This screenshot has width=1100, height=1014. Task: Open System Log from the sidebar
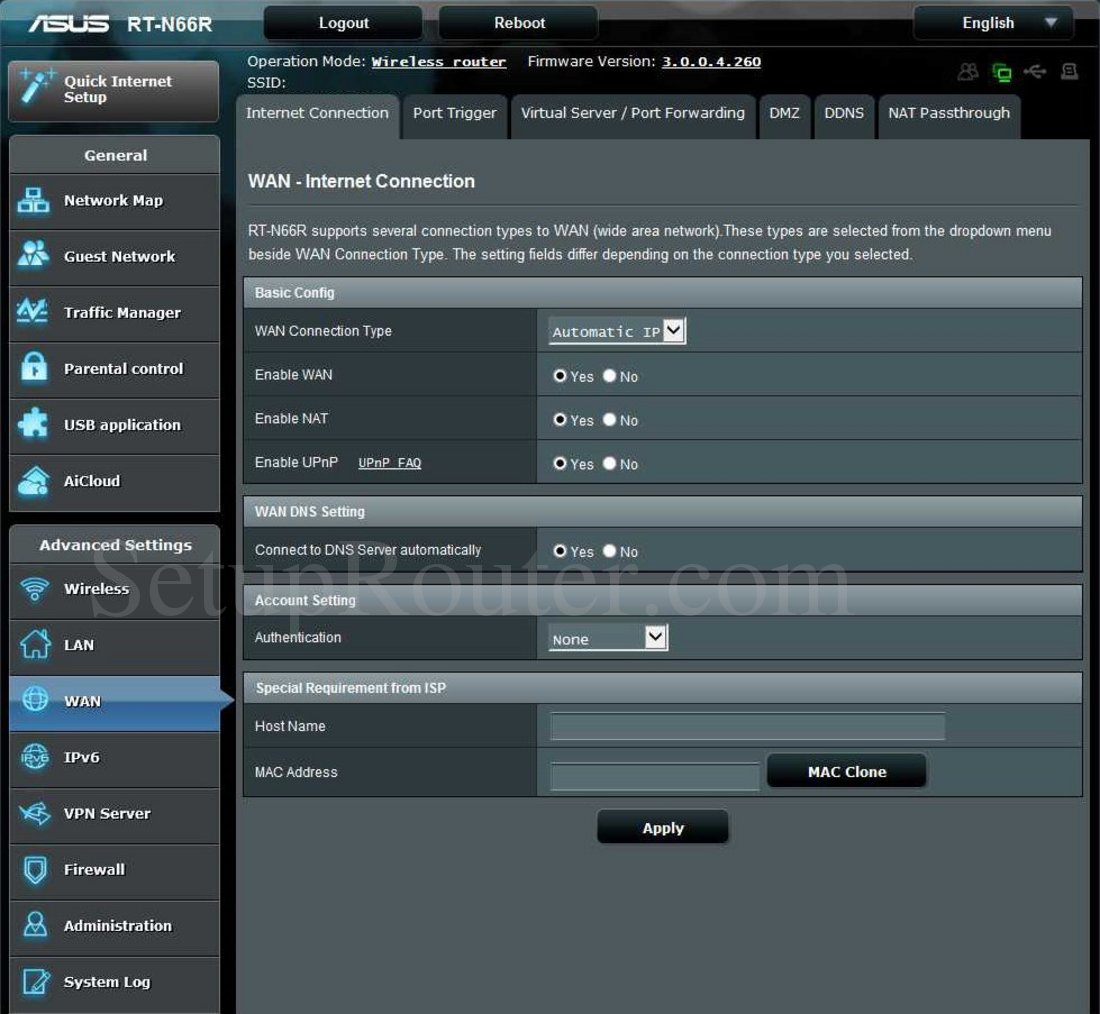114,983
